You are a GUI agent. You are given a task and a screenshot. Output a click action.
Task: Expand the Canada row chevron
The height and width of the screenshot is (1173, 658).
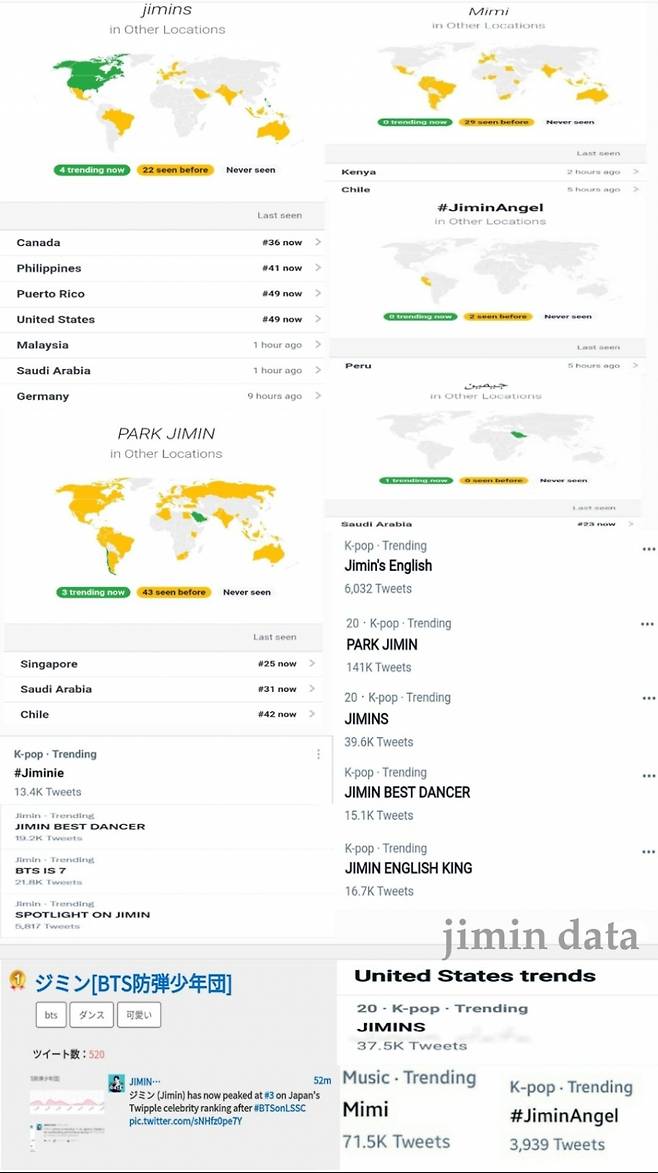pyautogui.click(x=318, y=242)
